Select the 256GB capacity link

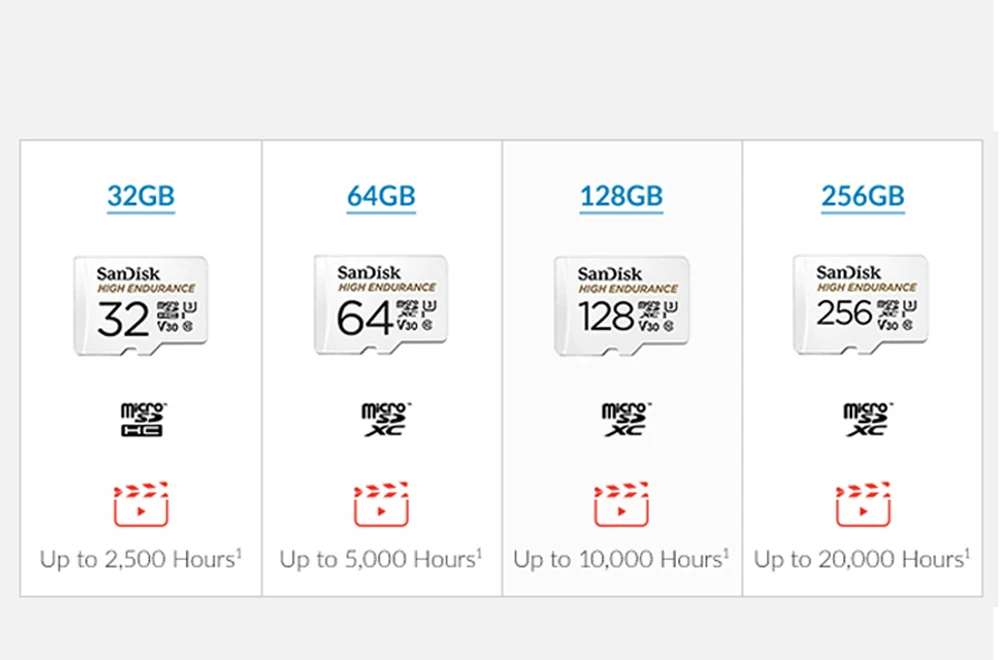click(863, 195)
